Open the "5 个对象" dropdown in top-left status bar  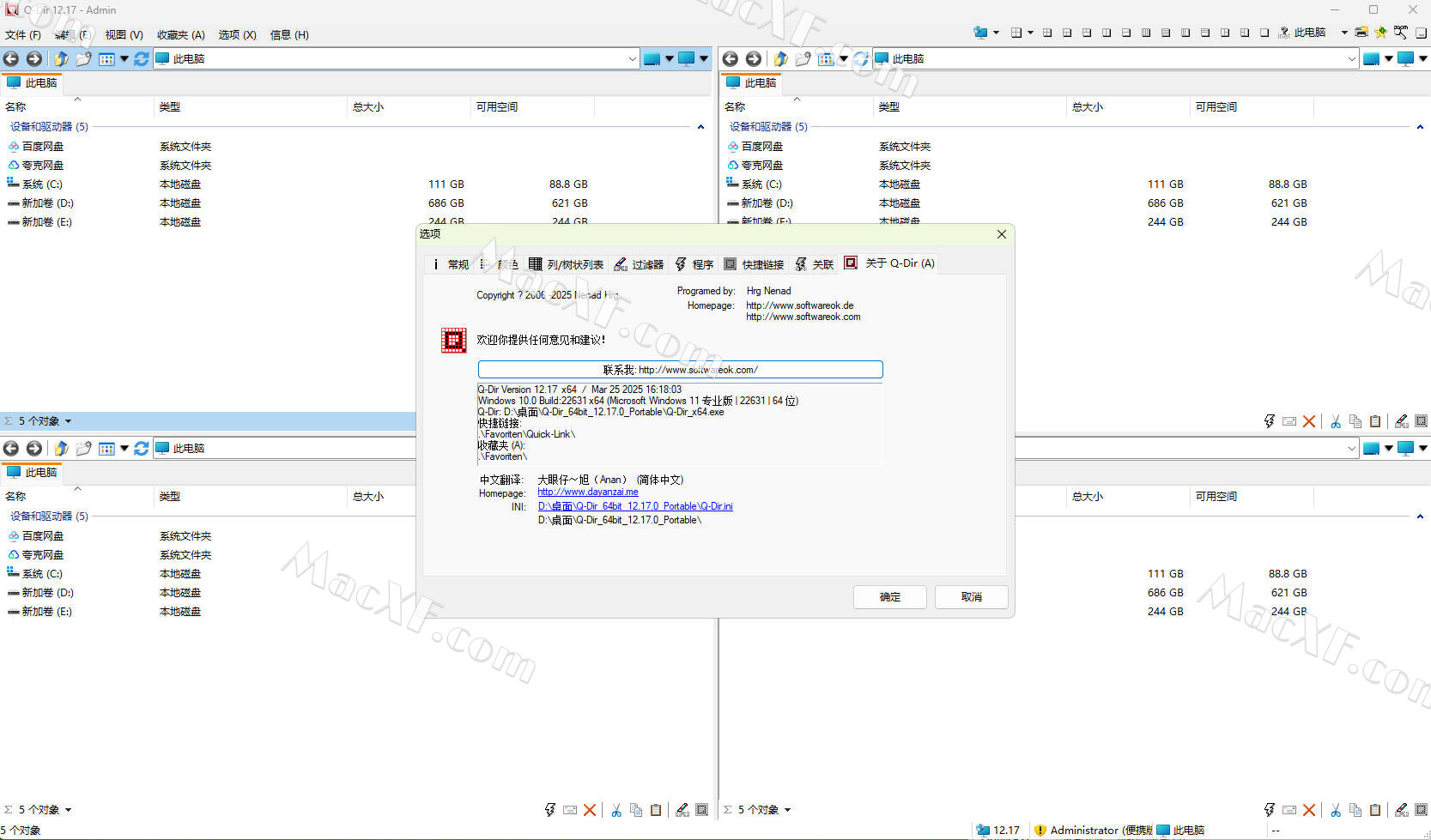click(x=68, y=421)
